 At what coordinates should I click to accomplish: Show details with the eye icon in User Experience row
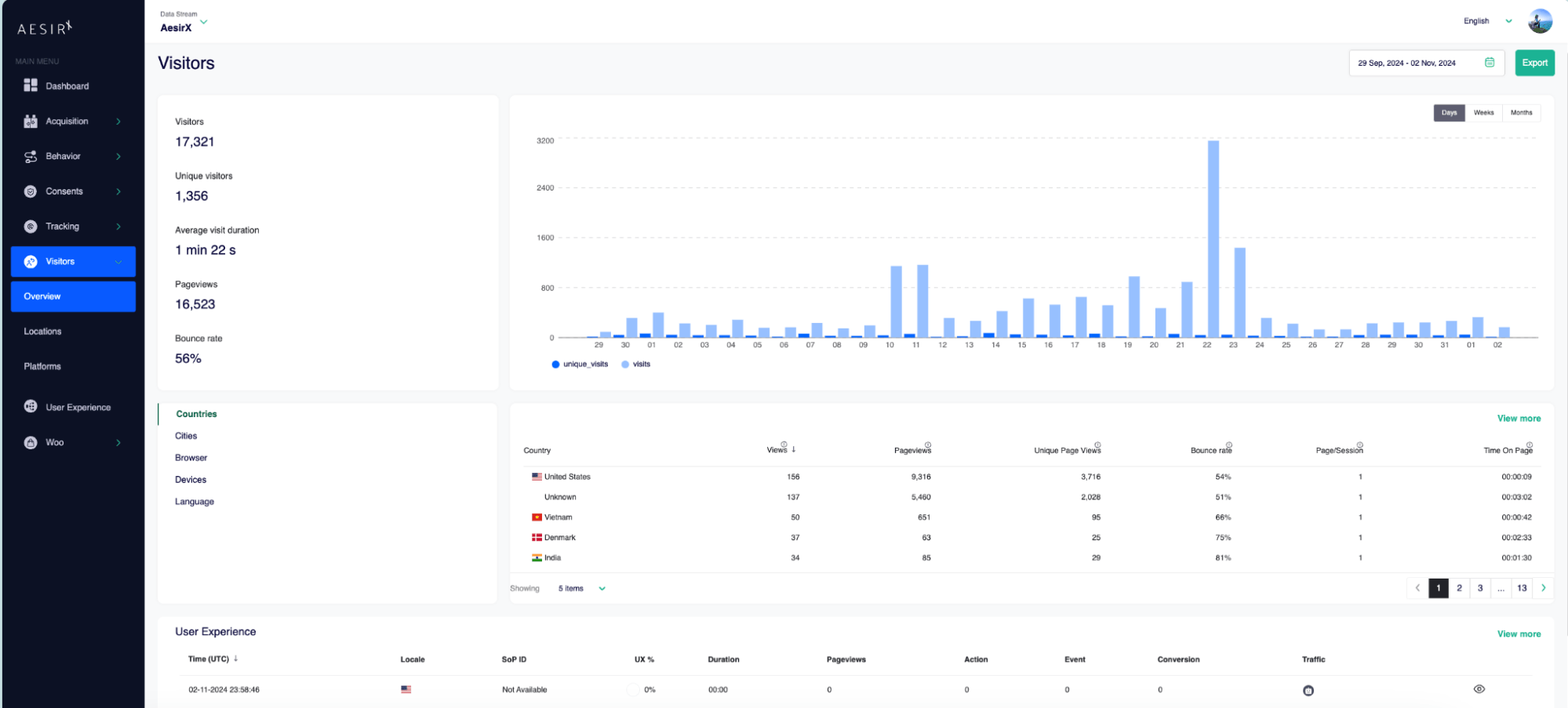pyautogui.click(x=1478, y=688)
